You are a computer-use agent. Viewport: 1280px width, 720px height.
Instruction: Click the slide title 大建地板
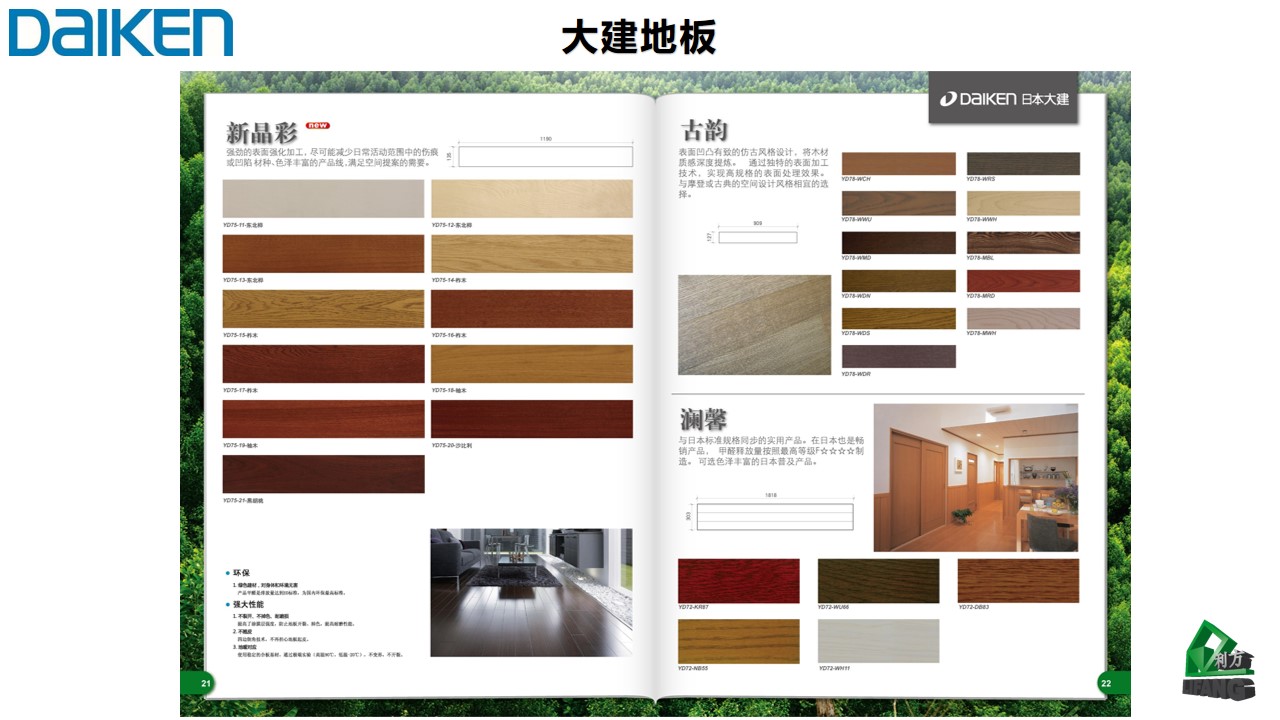click(638, 38)
